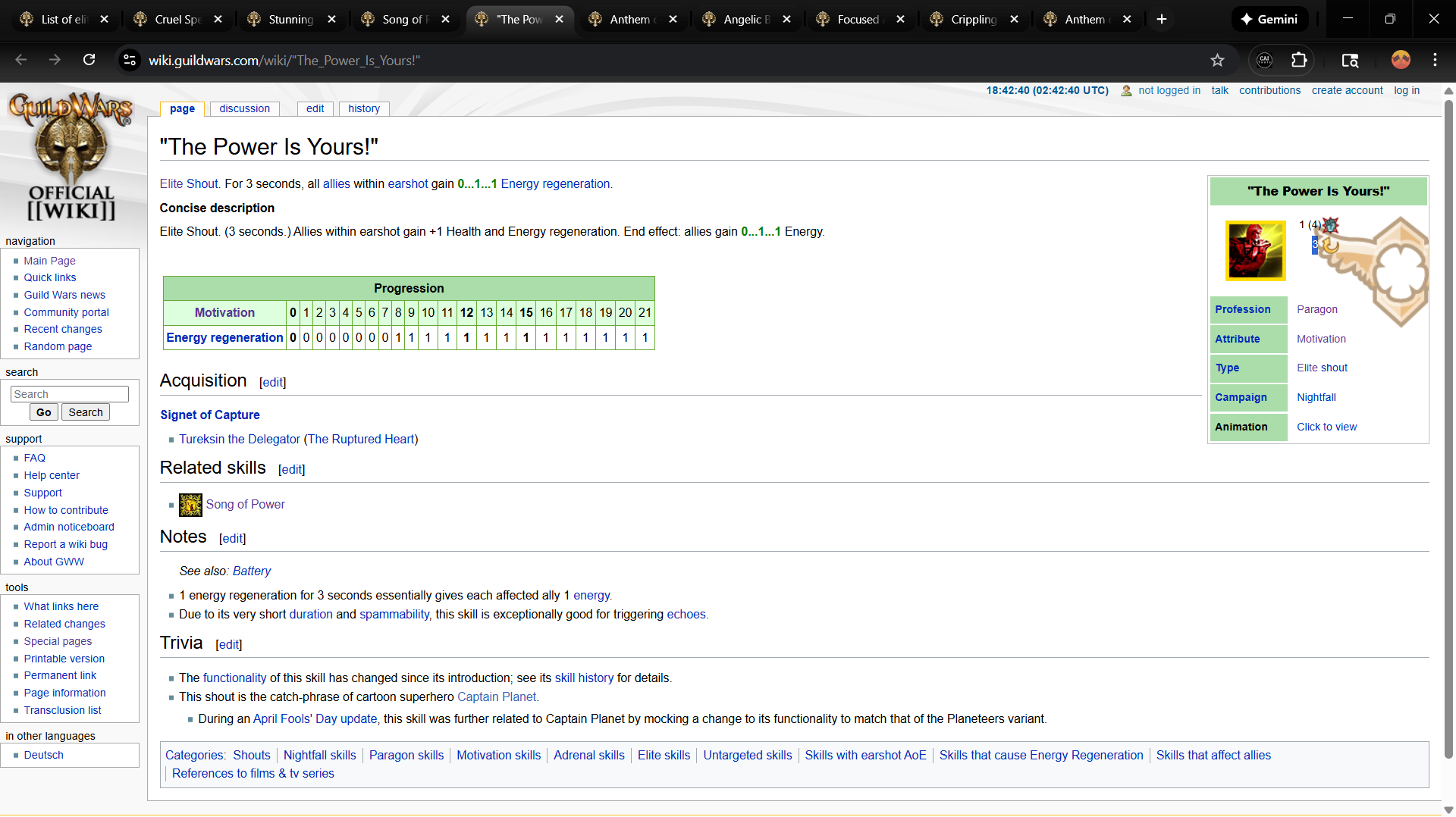Screen dimensions: 1456x817
Task: Switch to the Stunning tab
Action: (292, 19)
